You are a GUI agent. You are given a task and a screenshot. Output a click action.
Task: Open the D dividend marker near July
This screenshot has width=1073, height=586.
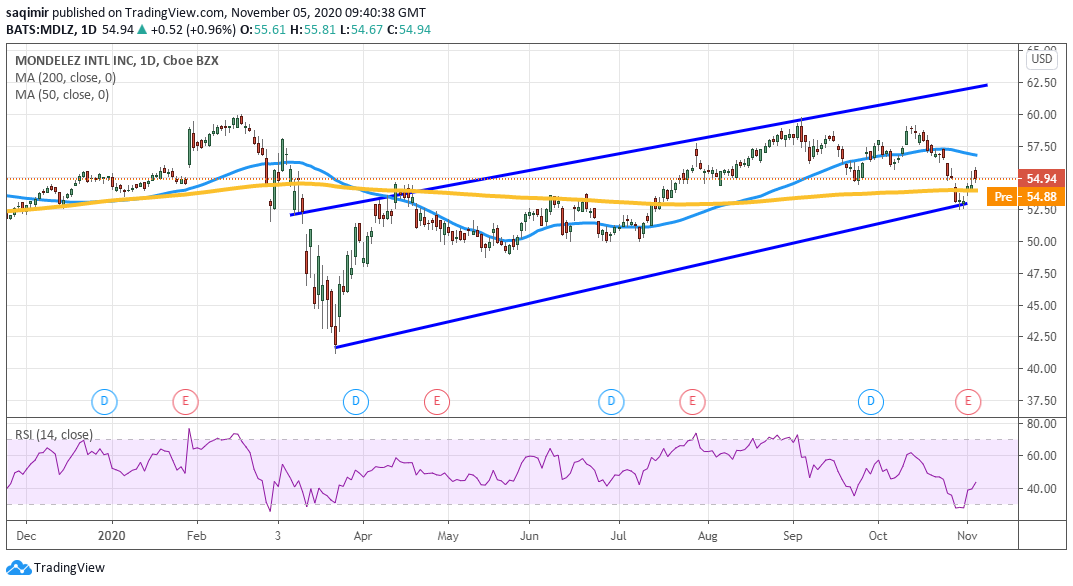pyautogui.click(x=610, y=400)
